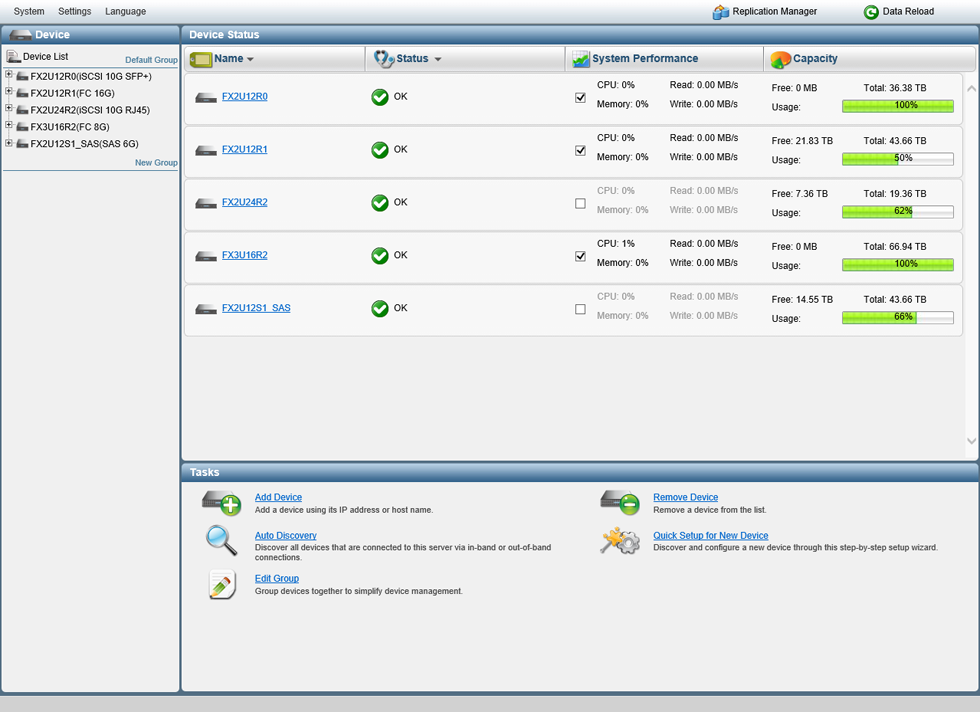Open the Language menu
Screen dimensions: 980x712
[125, 11]
